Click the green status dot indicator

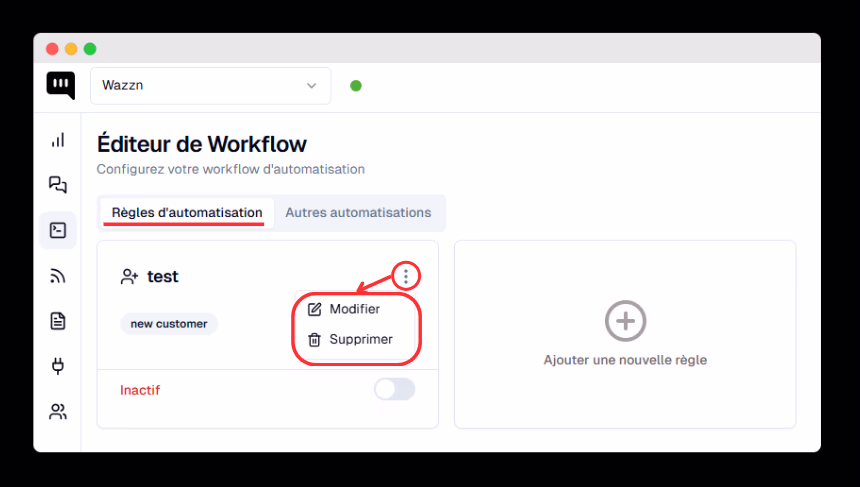click(x=356, y=86)
